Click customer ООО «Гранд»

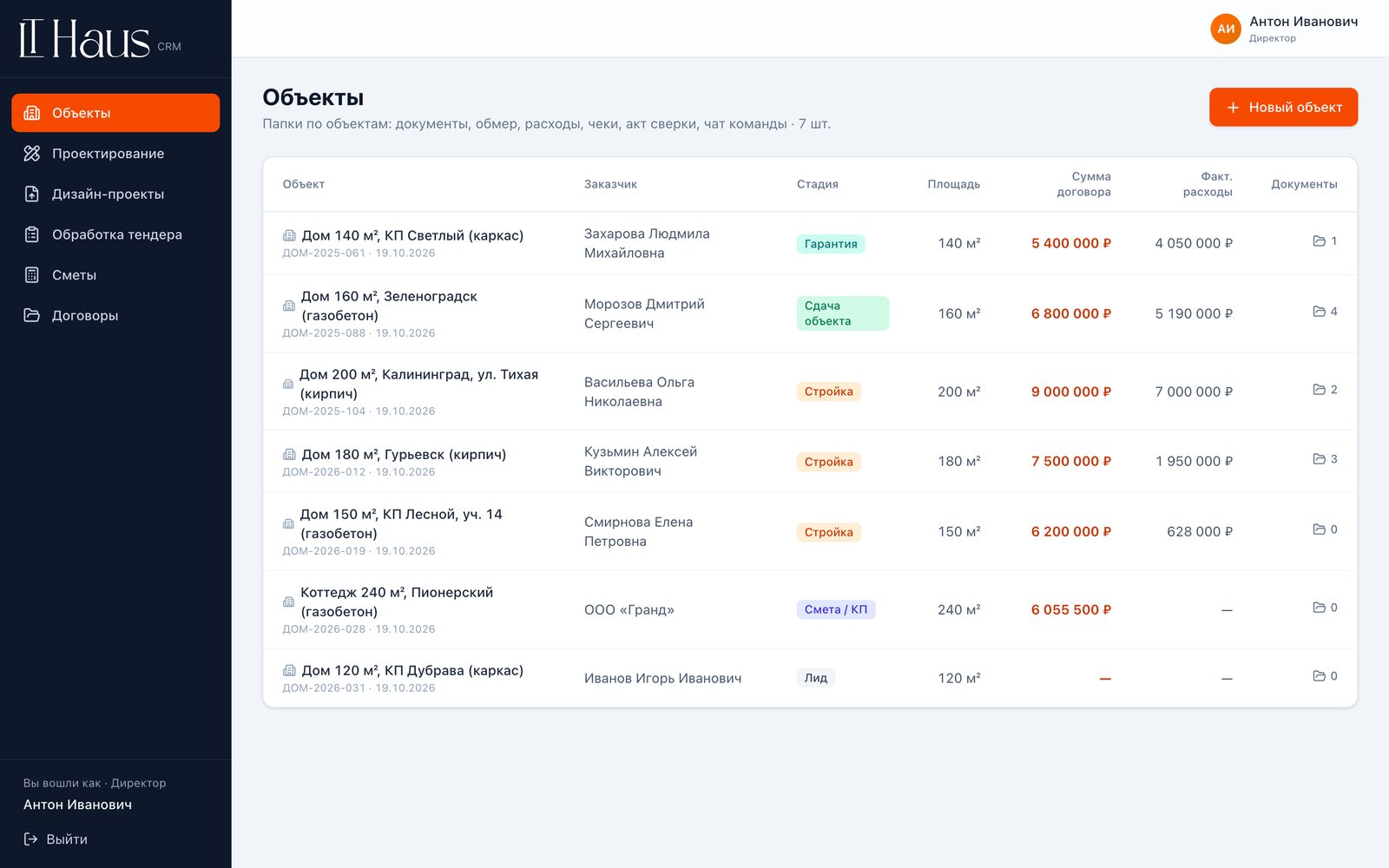[x=629, y=610]
